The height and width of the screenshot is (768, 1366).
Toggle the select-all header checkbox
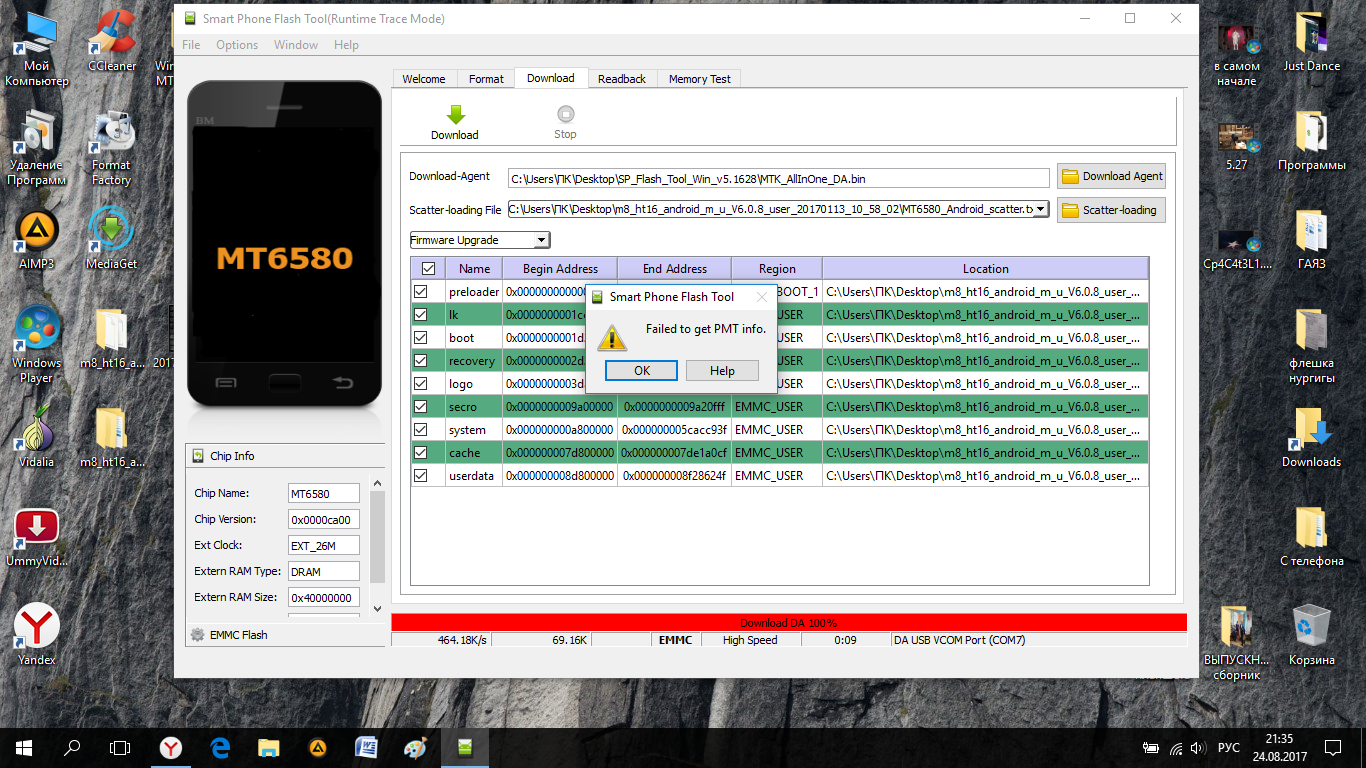pos(428,268)
